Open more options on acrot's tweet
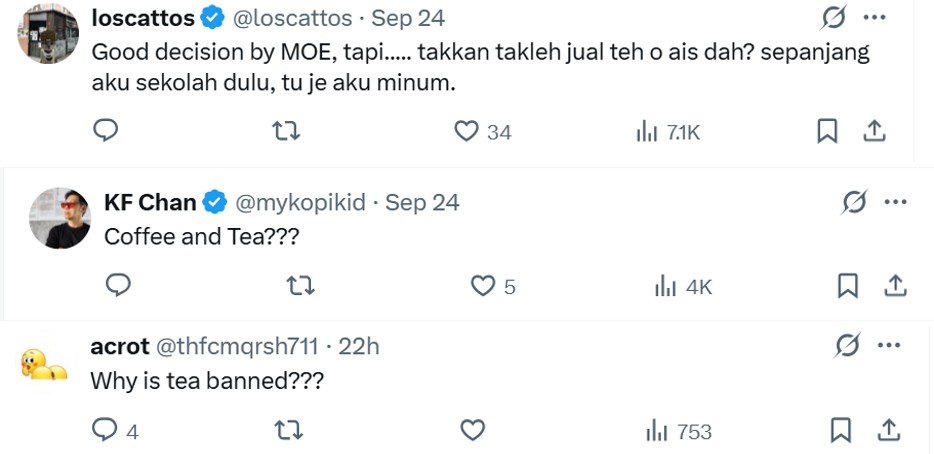The image size is (934, 454). pyautogui.click(x=889, y=346)
